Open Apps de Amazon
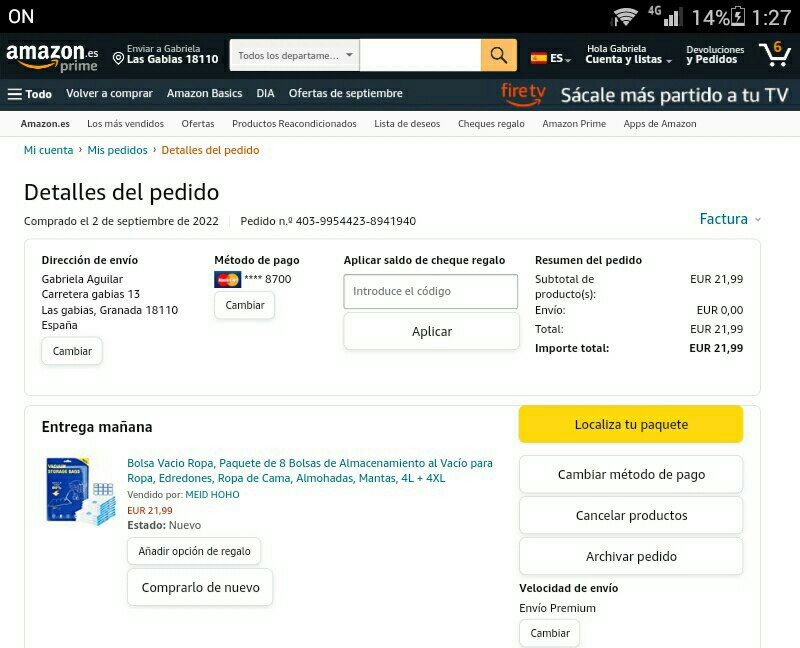The width and height of the screenshot is (800, 648). pos(660,123)
